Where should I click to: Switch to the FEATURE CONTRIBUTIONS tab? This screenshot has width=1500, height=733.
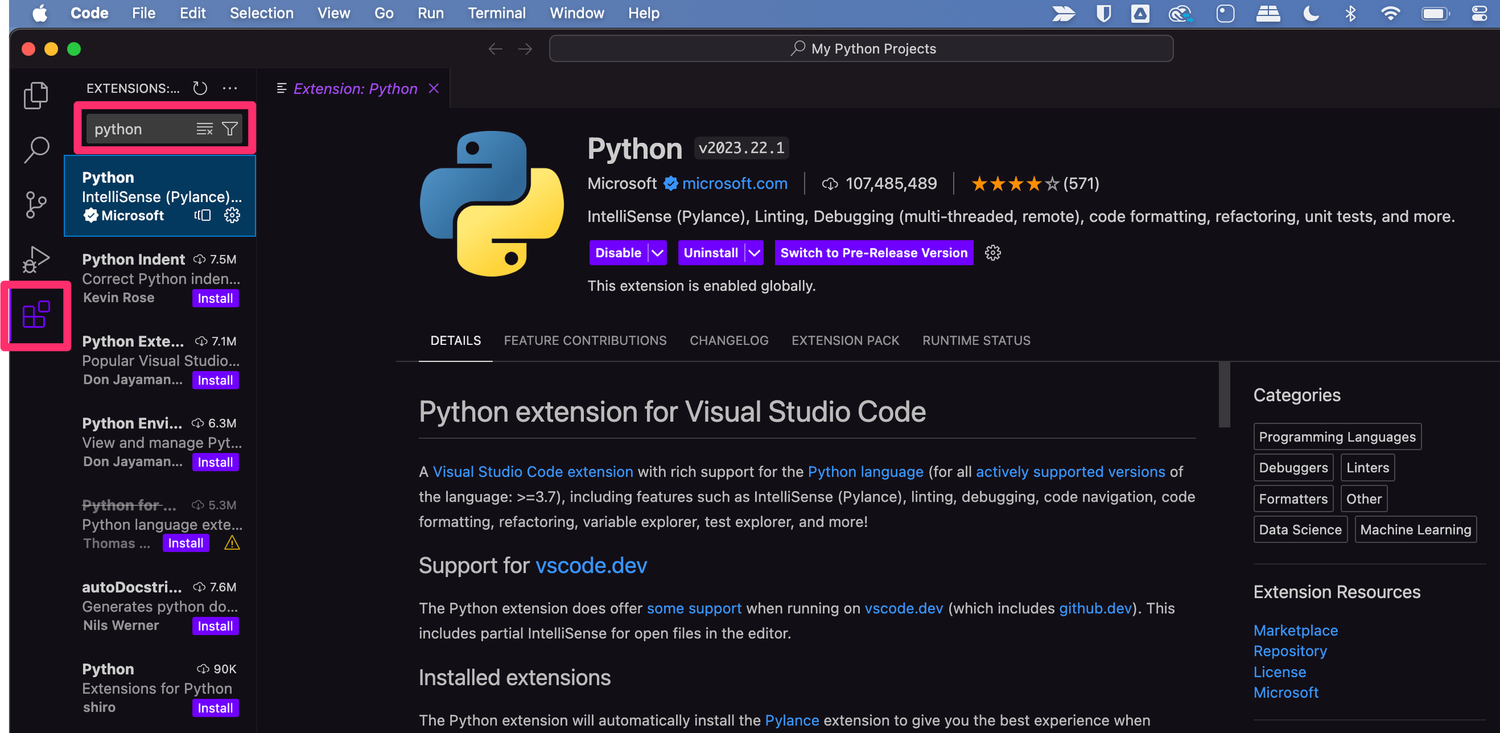tap(585, 340)
